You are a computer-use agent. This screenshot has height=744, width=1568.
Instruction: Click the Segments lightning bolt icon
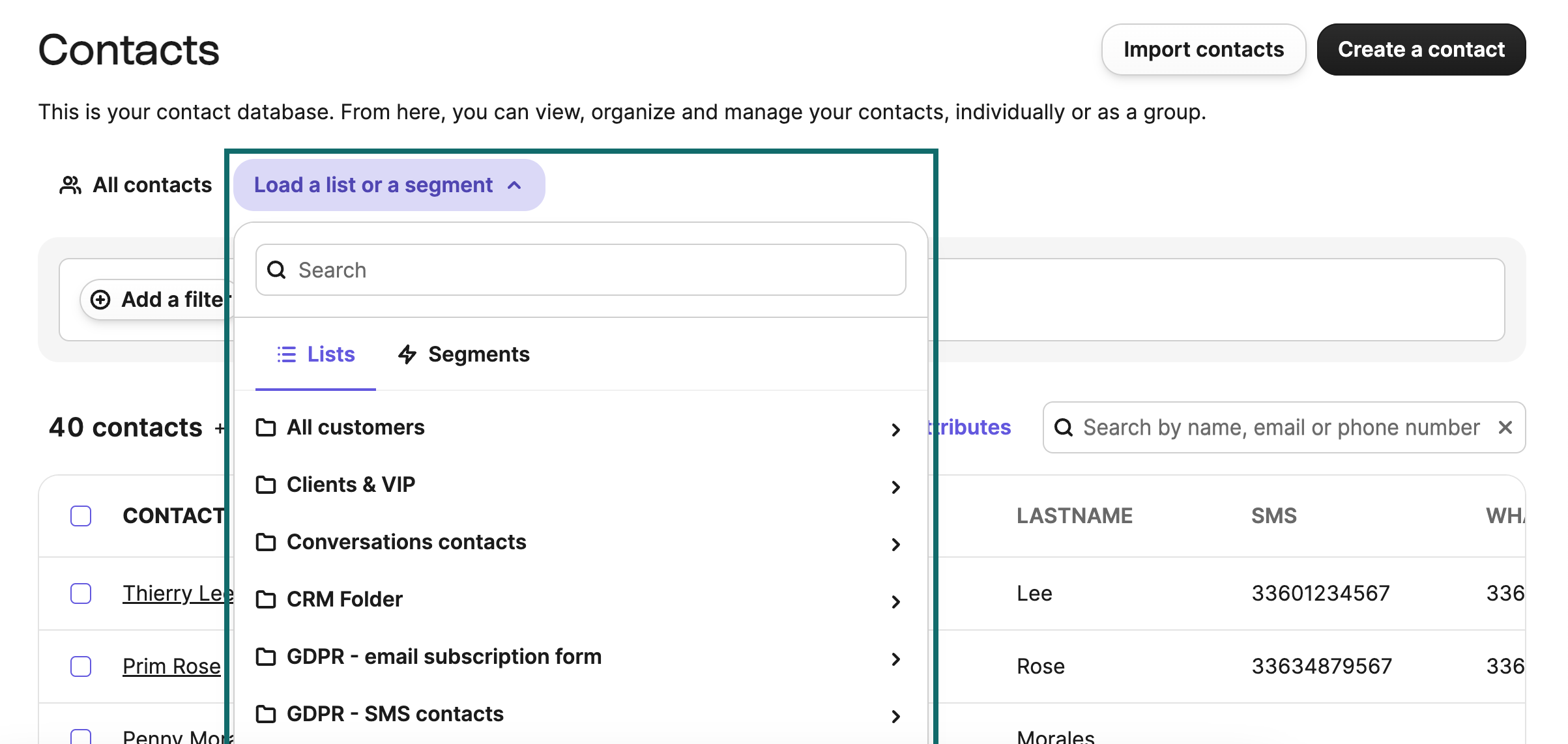[x=407, y=354]
